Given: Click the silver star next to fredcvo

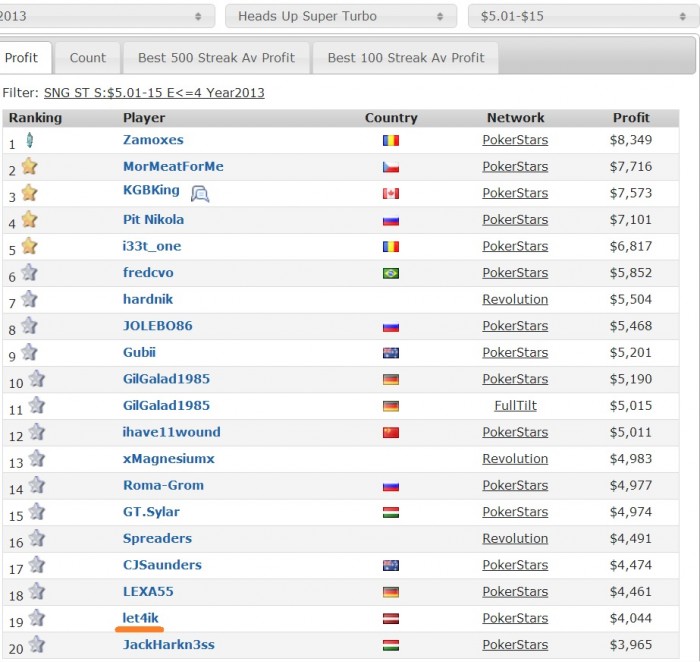Looking at the screenshot, I should 29,272.
